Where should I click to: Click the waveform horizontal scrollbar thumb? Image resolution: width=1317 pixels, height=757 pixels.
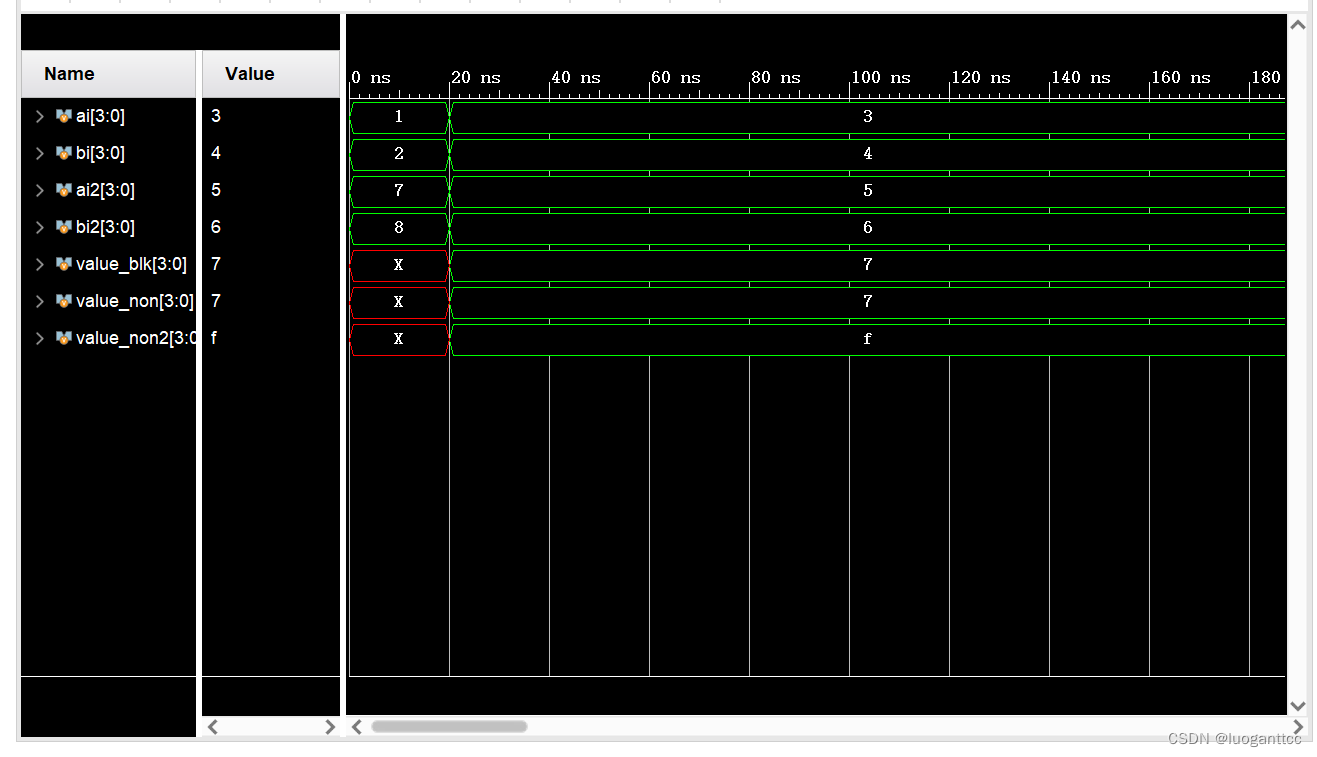click(x=449, y=727)
